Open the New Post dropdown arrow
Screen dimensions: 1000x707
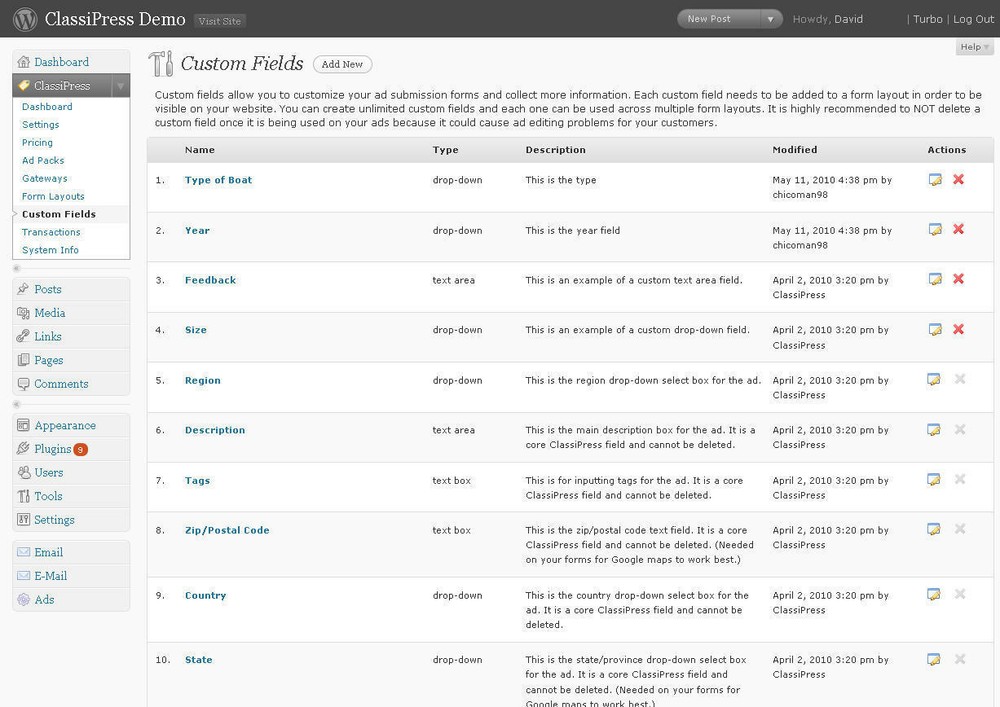click(770, 19)
